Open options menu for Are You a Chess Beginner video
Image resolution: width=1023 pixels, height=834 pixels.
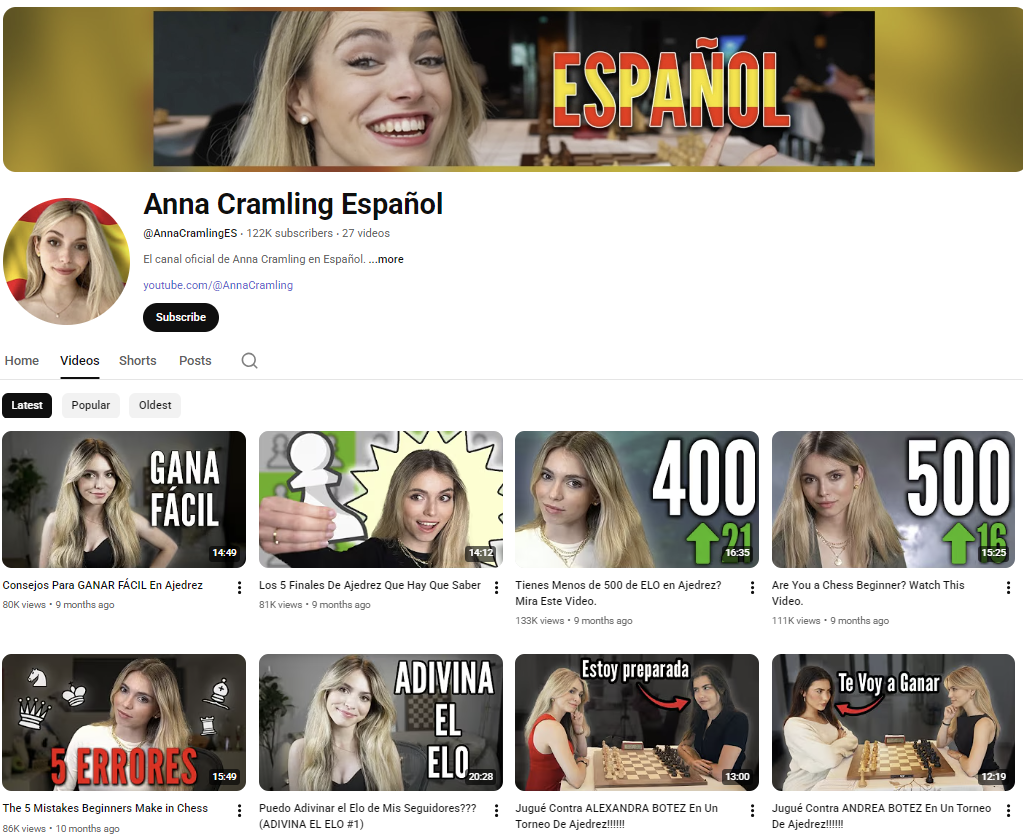(1008, 588)
